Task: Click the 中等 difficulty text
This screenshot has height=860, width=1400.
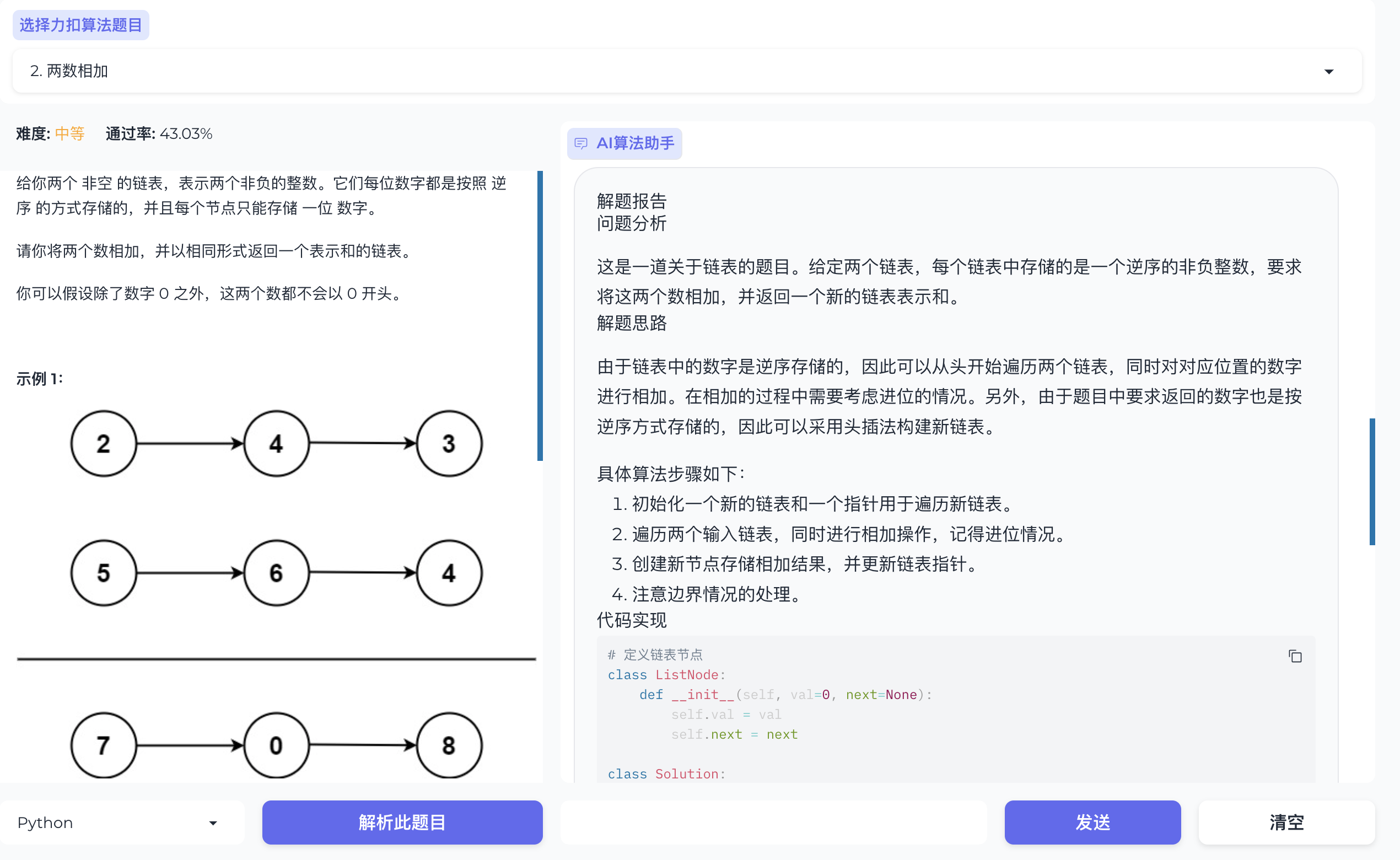Action: tap(69, 133)
